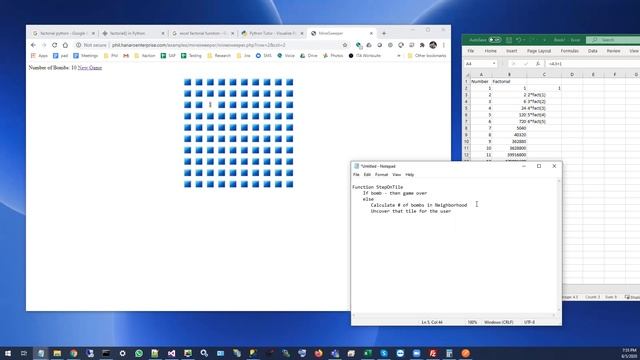Open the Chrome extensions puzzle icon
Screen dimensions: 640x360
pyautogui.click(x=422, y=45)
